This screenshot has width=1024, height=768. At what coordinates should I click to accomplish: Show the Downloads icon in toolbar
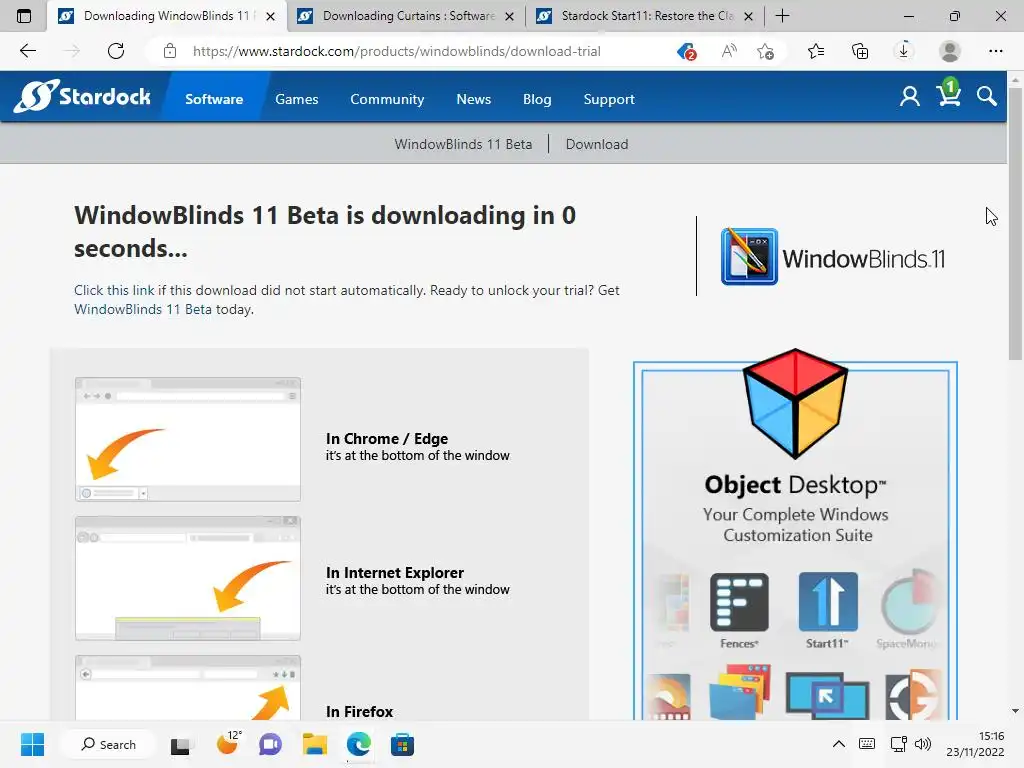[904, 51]
